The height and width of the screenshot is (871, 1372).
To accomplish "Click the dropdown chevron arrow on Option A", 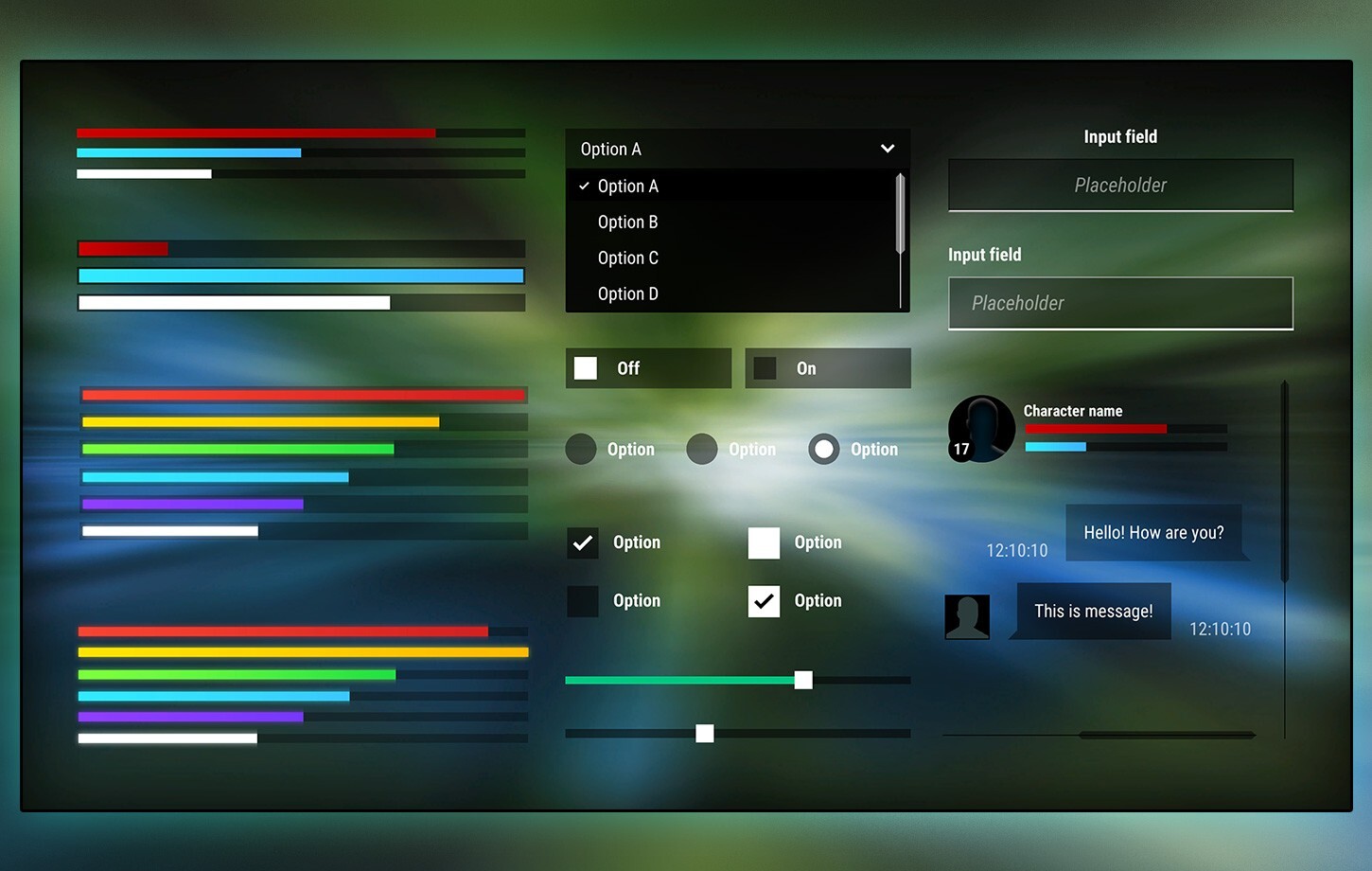I will point(888,149).
